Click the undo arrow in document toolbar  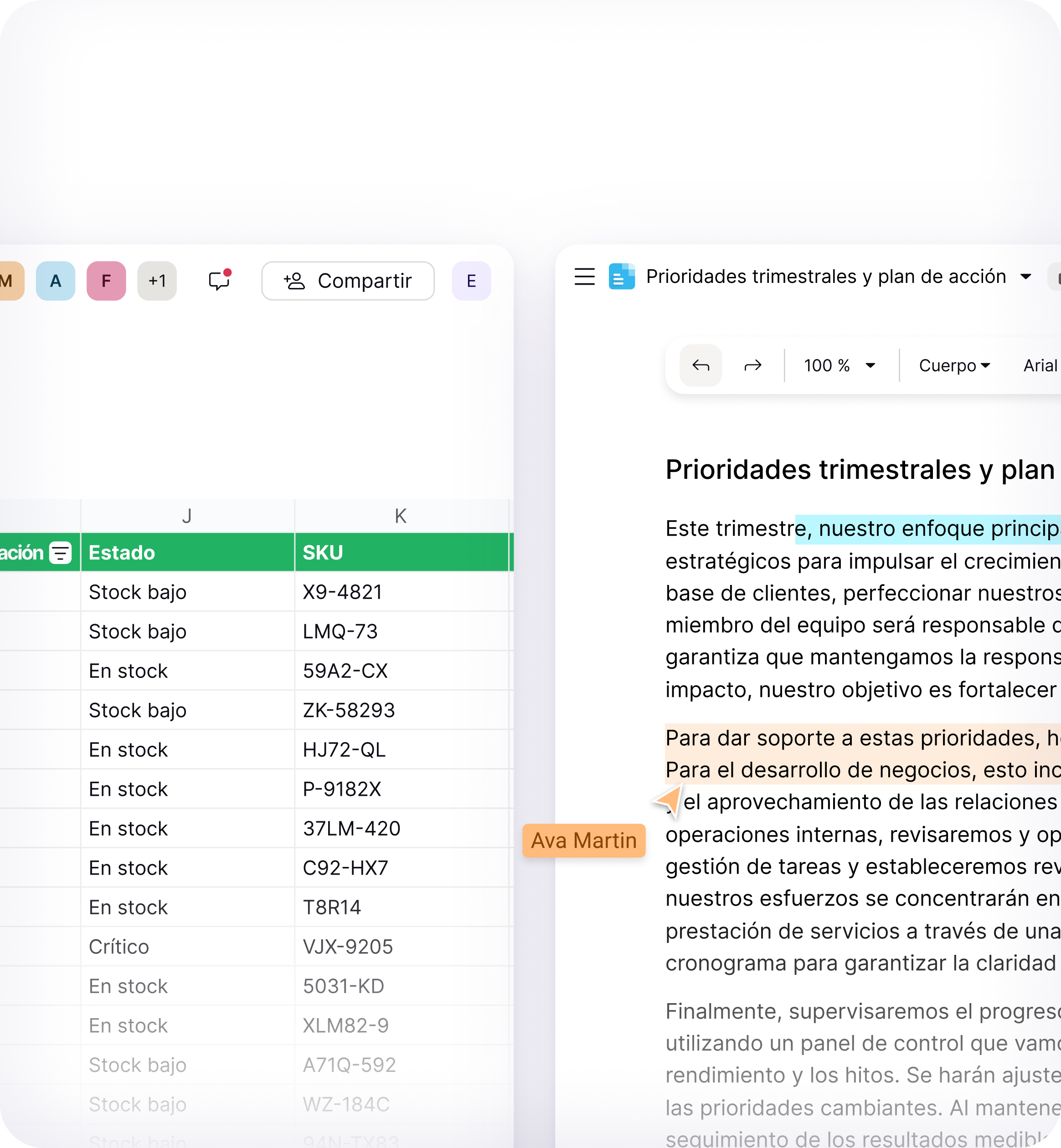(x=700, y=366)
